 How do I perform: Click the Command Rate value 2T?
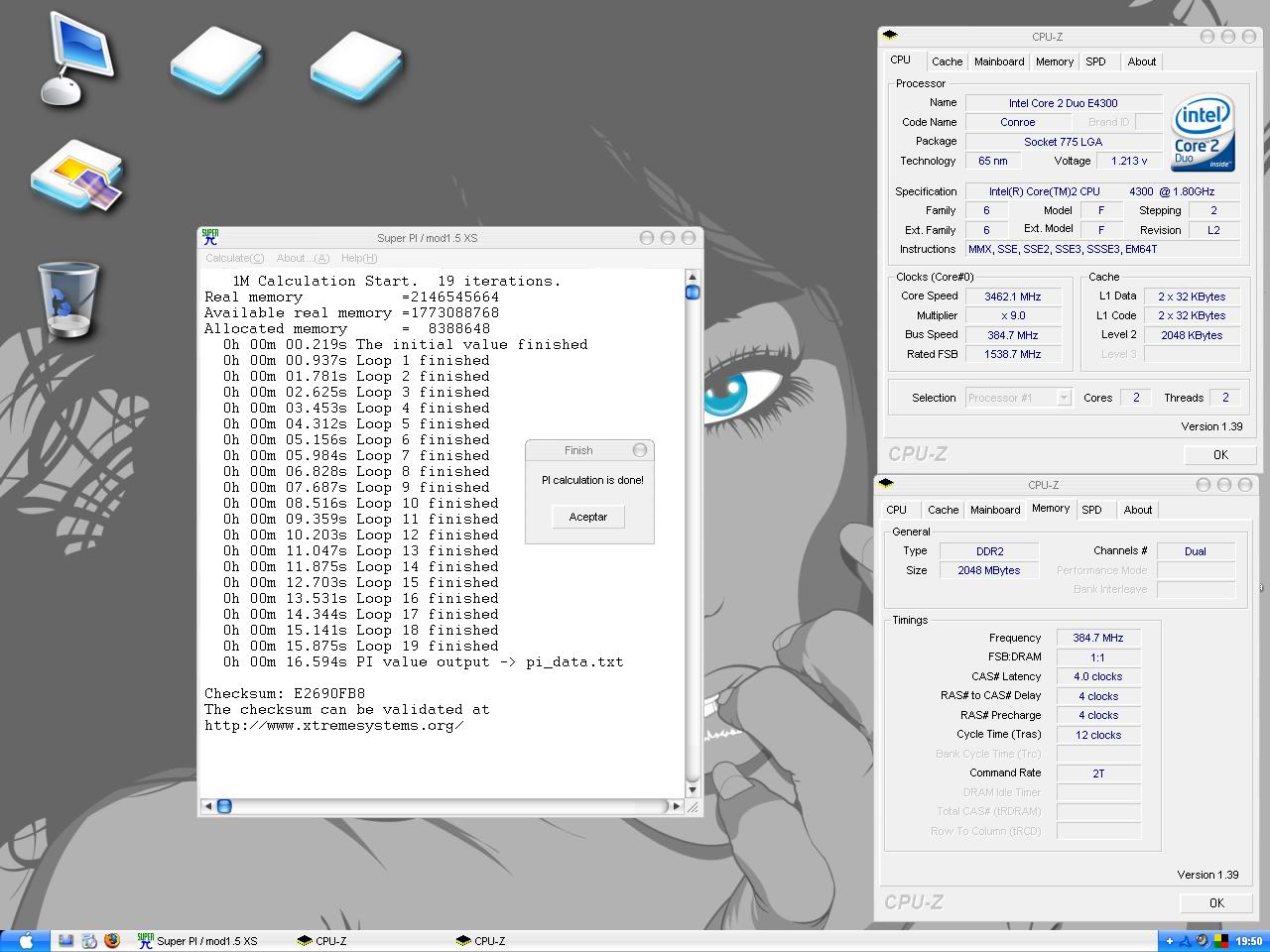[1098, 773]
